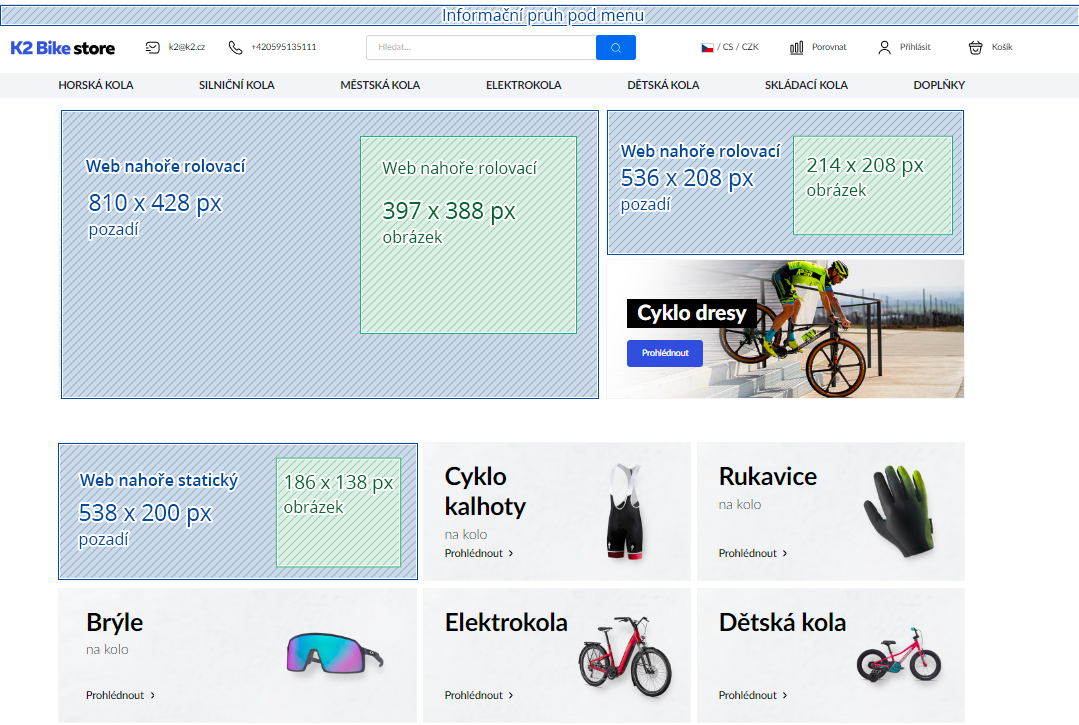The image size is (1079, 725).
Task: Click the Czech flag icon
Action: [x=707, y=47]
